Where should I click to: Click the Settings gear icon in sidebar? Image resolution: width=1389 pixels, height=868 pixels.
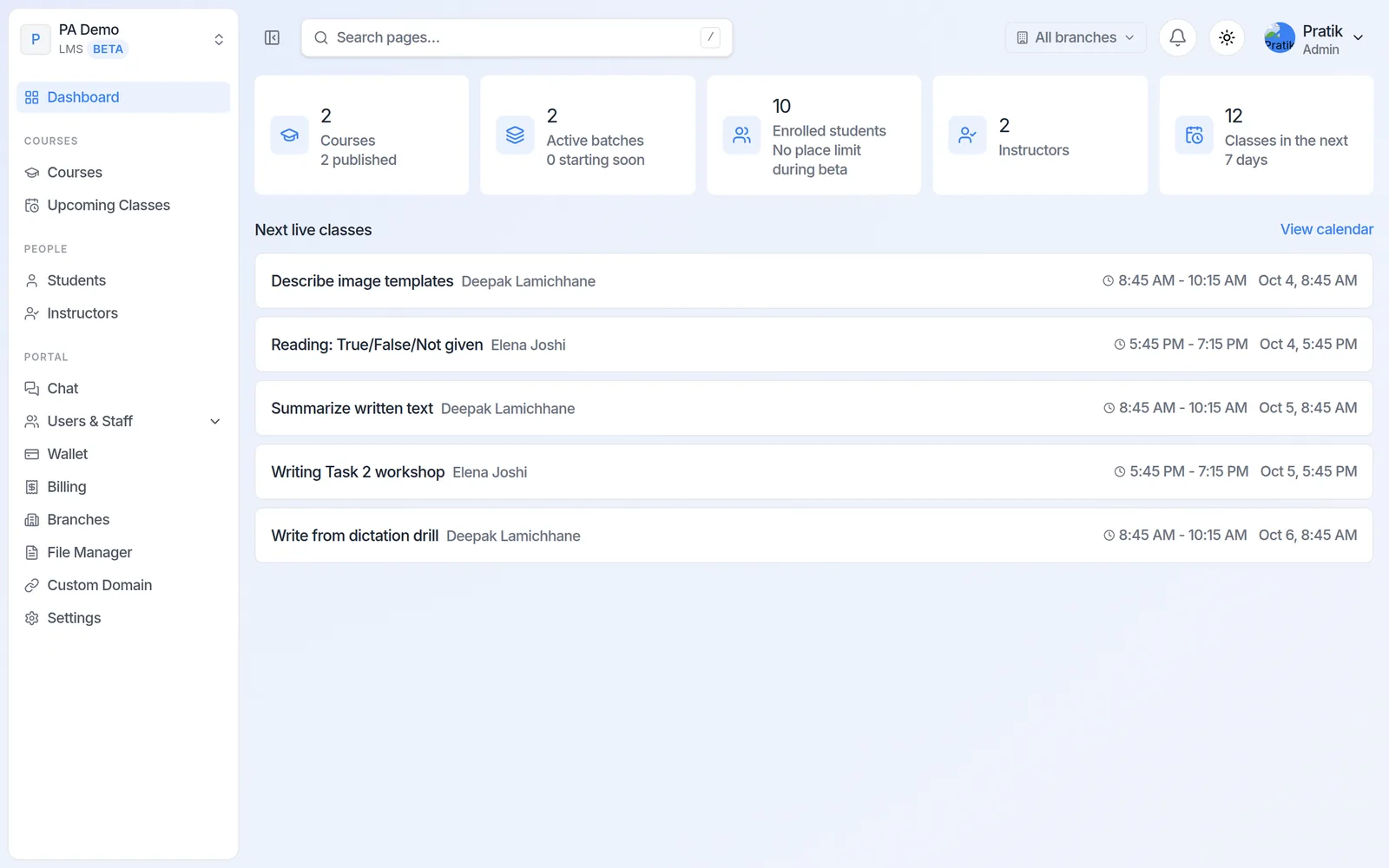point(32,618)
